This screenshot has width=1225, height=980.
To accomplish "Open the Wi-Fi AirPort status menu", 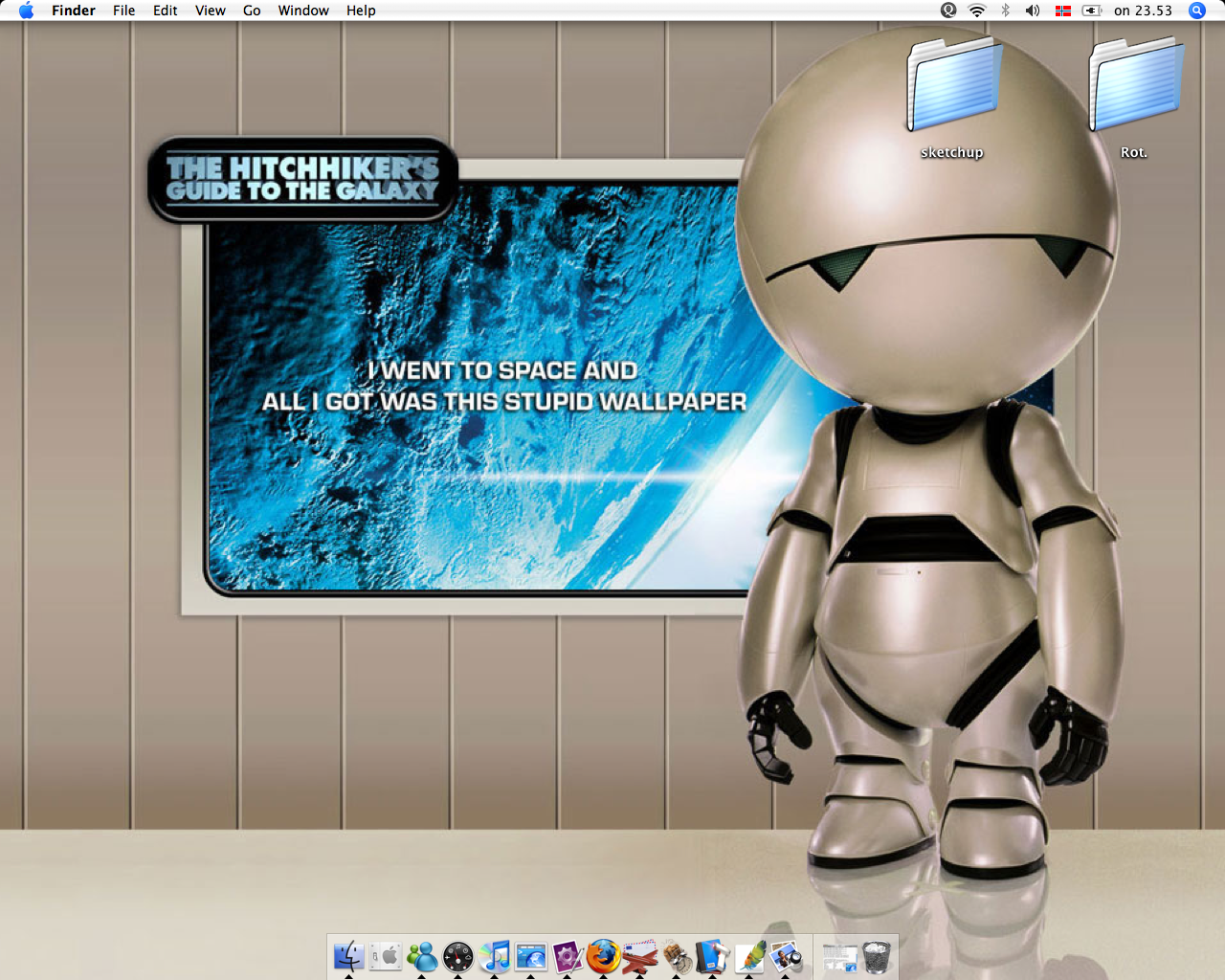I will (977, 11).
